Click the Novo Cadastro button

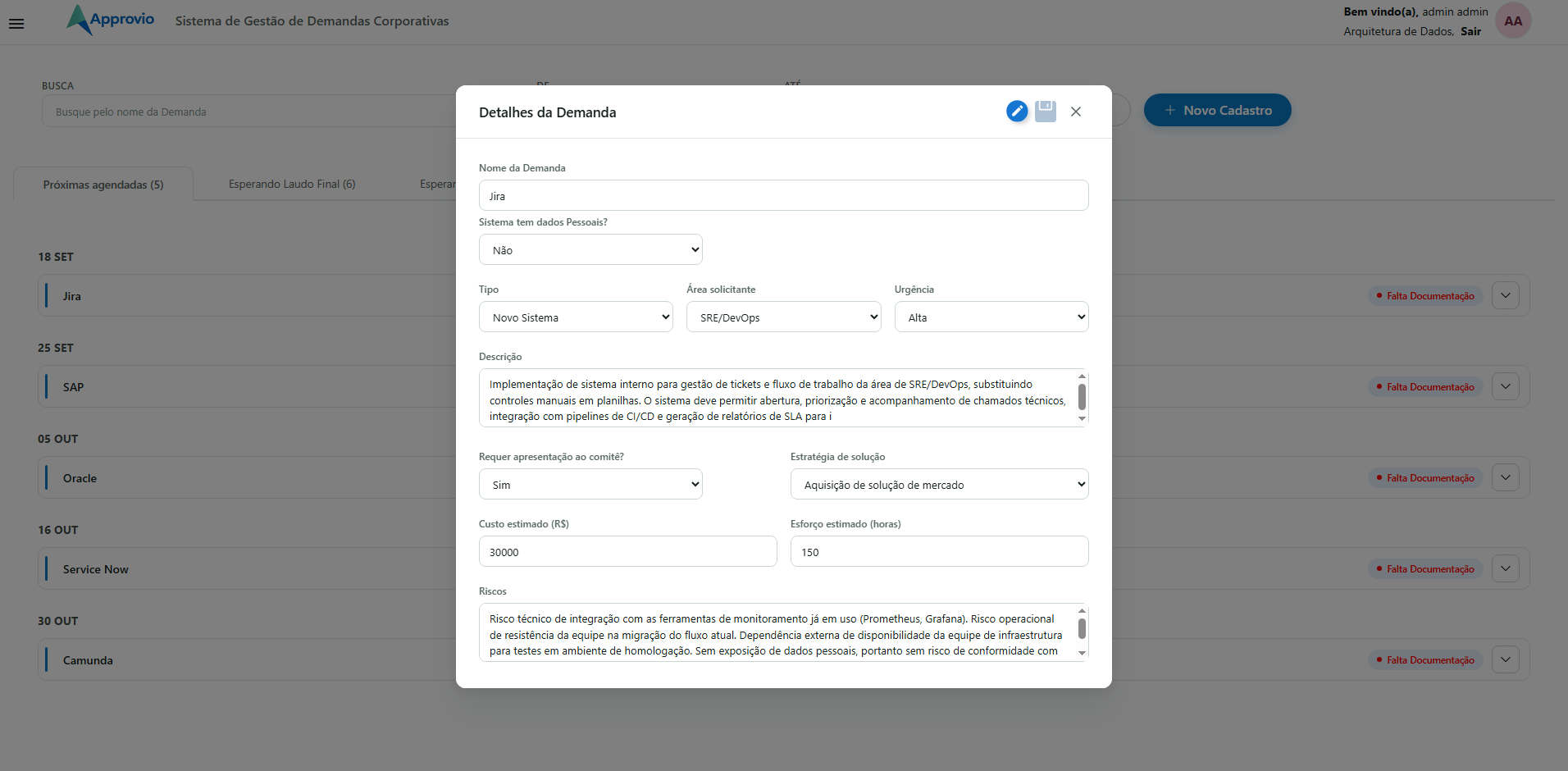pos(1217,110)
